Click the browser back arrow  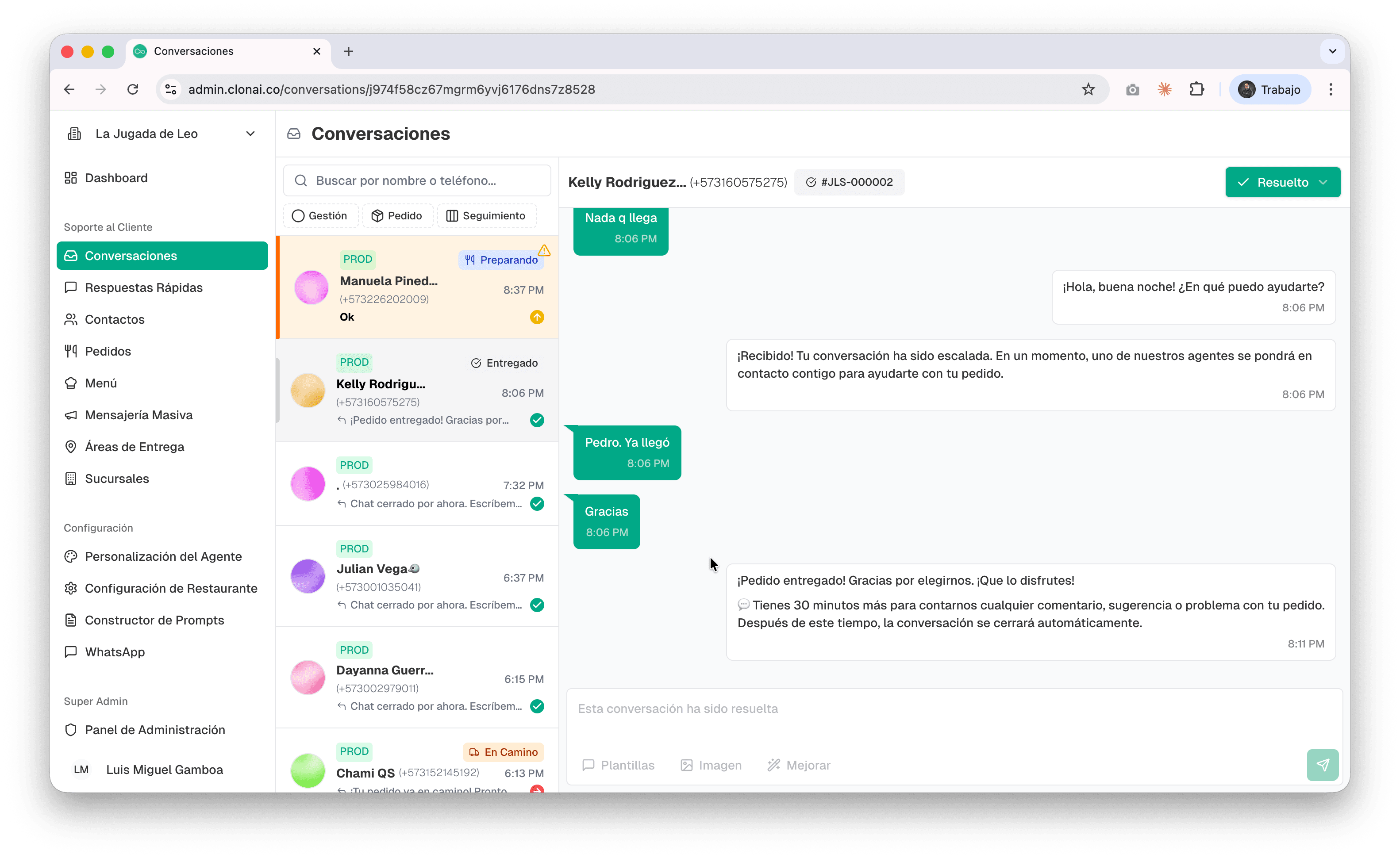tap(69, 89)
